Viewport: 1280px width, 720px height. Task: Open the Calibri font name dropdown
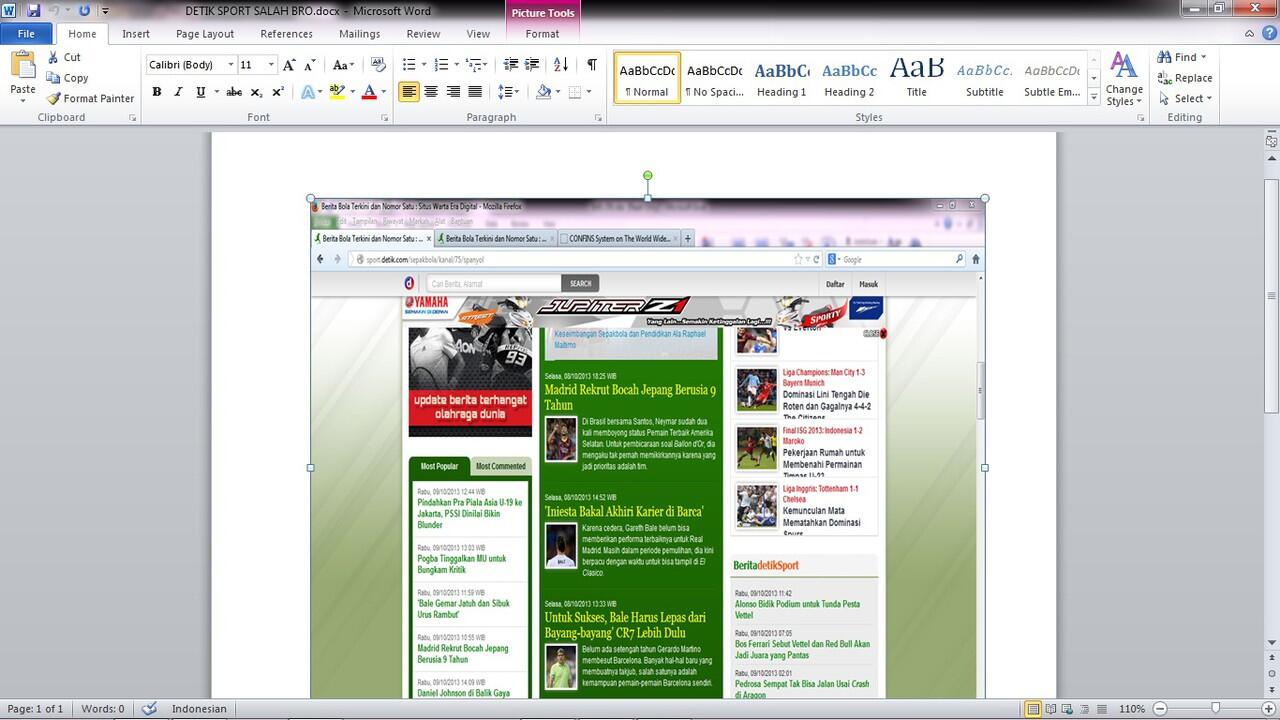click(x=231, y=65)
